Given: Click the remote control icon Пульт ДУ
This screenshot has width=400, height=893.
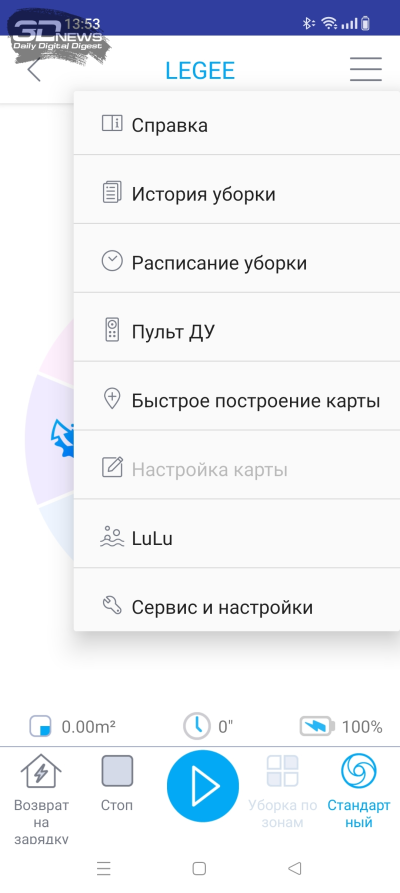Looking at the screenshot, I should pos(112,331).
